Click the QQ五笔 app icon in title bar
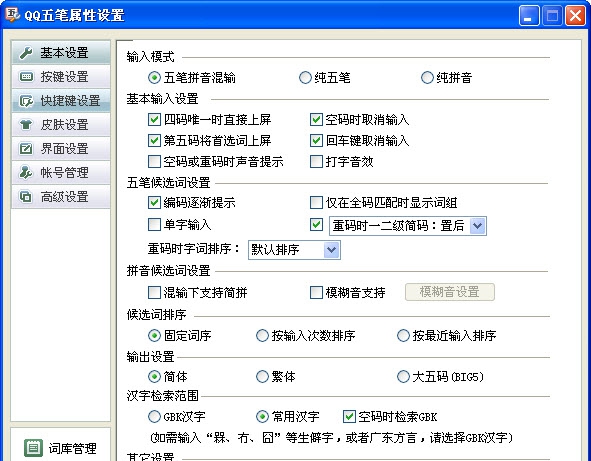This screenshot has height=461, width=591. (x=12, y=14)
